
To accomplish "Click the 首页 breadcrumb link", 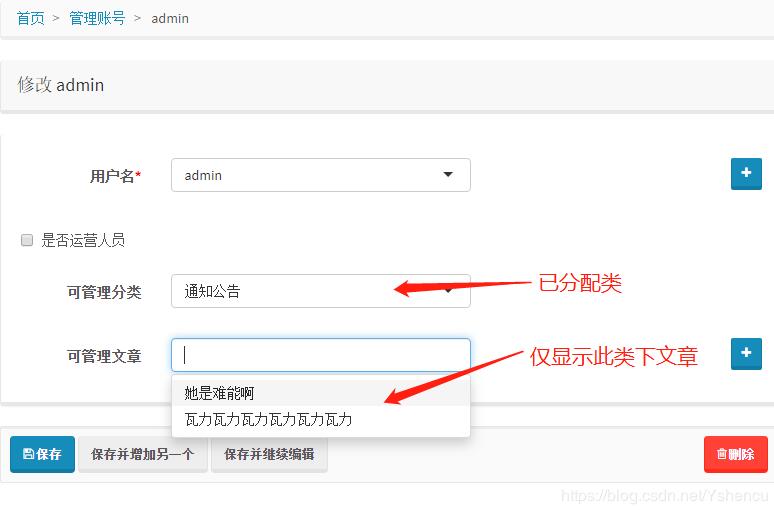I will click(31, 18).
